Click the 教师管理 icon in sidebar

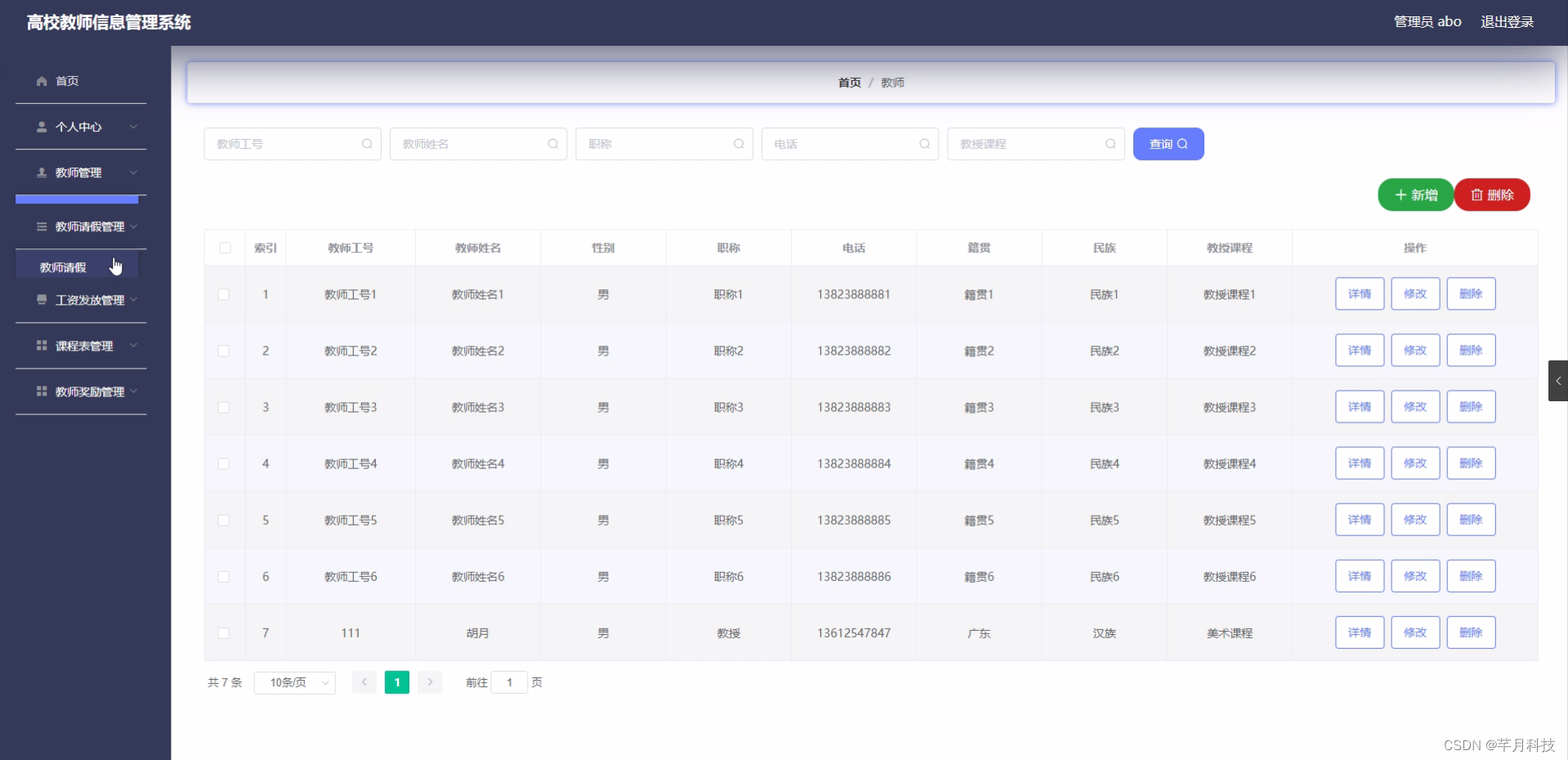point(41,172)
